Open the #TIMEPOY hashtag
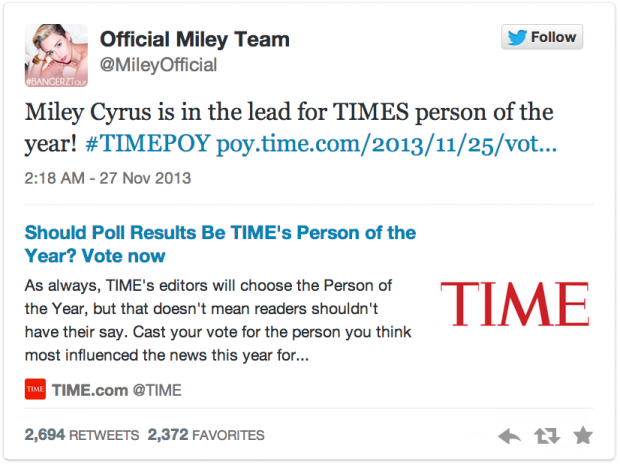Image resolution: width=620 pixels, height=464 pixels. tap(147, 143)
